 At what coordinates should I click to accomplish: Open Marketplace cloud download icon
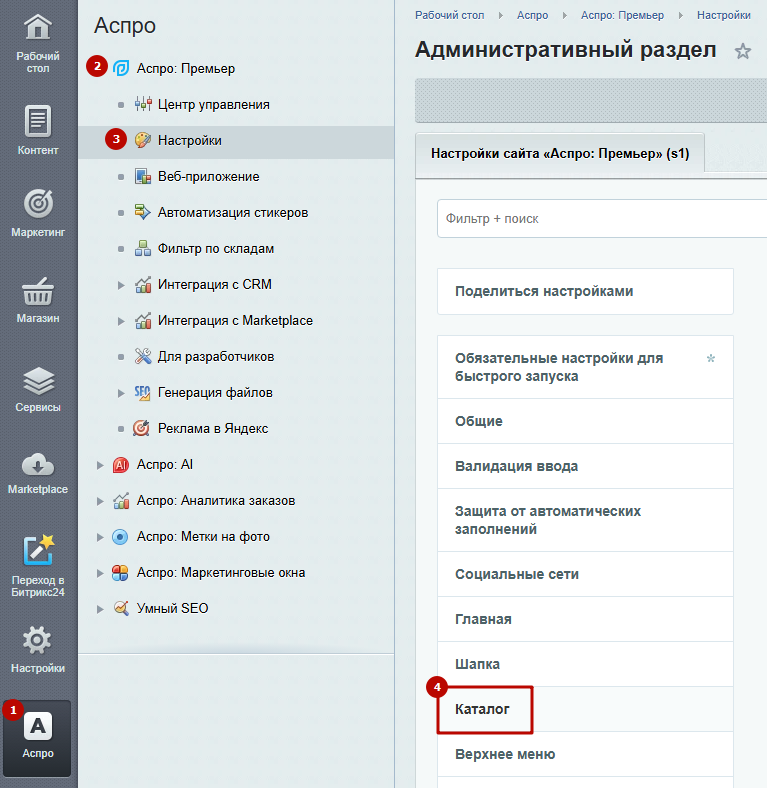38,465
